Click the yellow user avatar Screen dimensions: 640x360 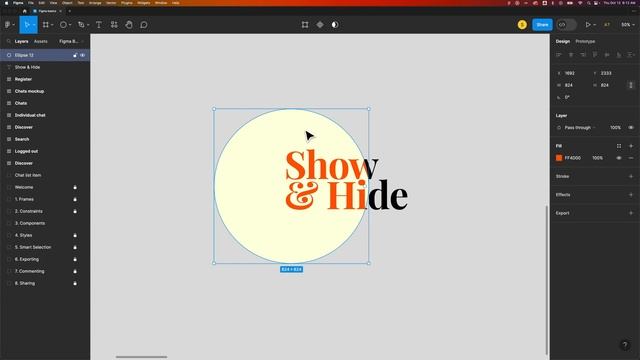click(x=522, y=25)
